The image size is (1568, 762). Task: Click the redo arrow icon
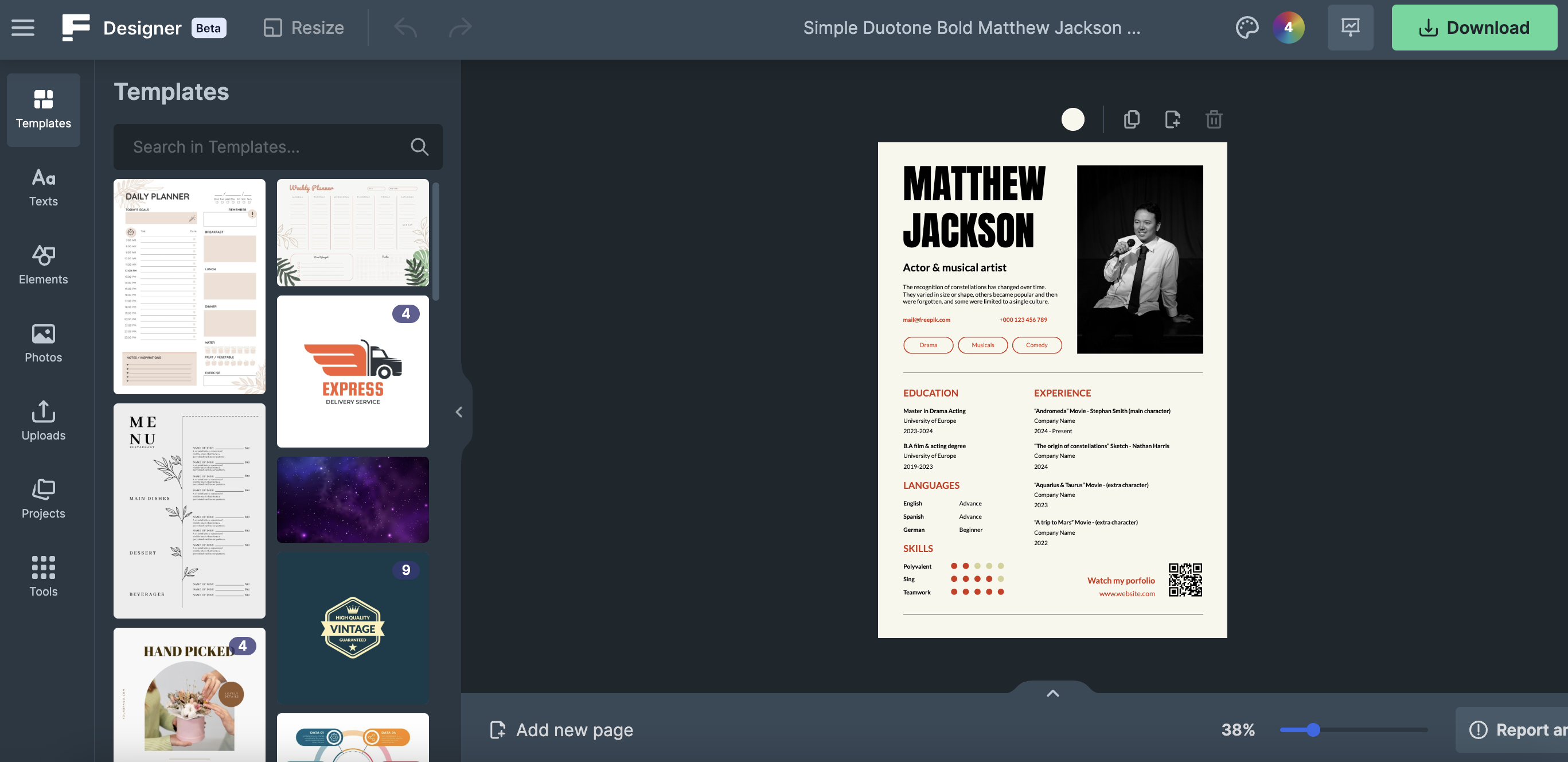(x=460, y=28)
